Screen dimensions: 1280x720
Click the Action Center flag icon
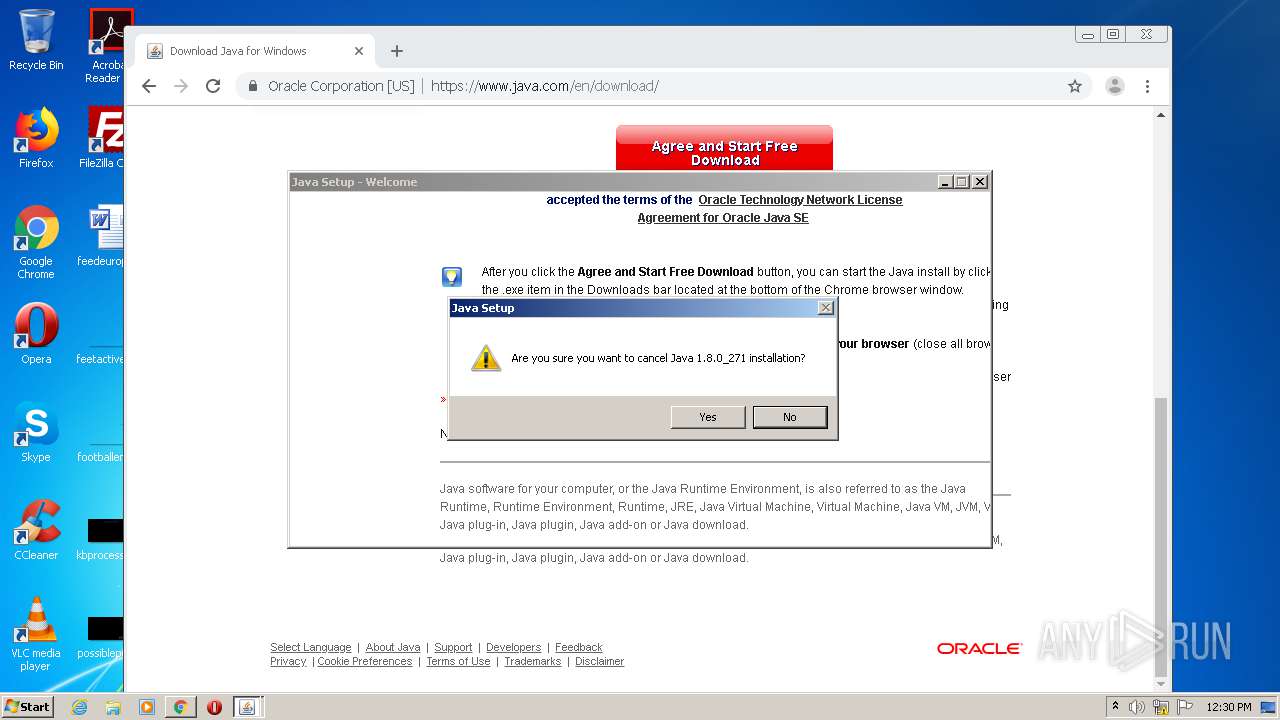pyautogui.click(x=1184, y=707)
